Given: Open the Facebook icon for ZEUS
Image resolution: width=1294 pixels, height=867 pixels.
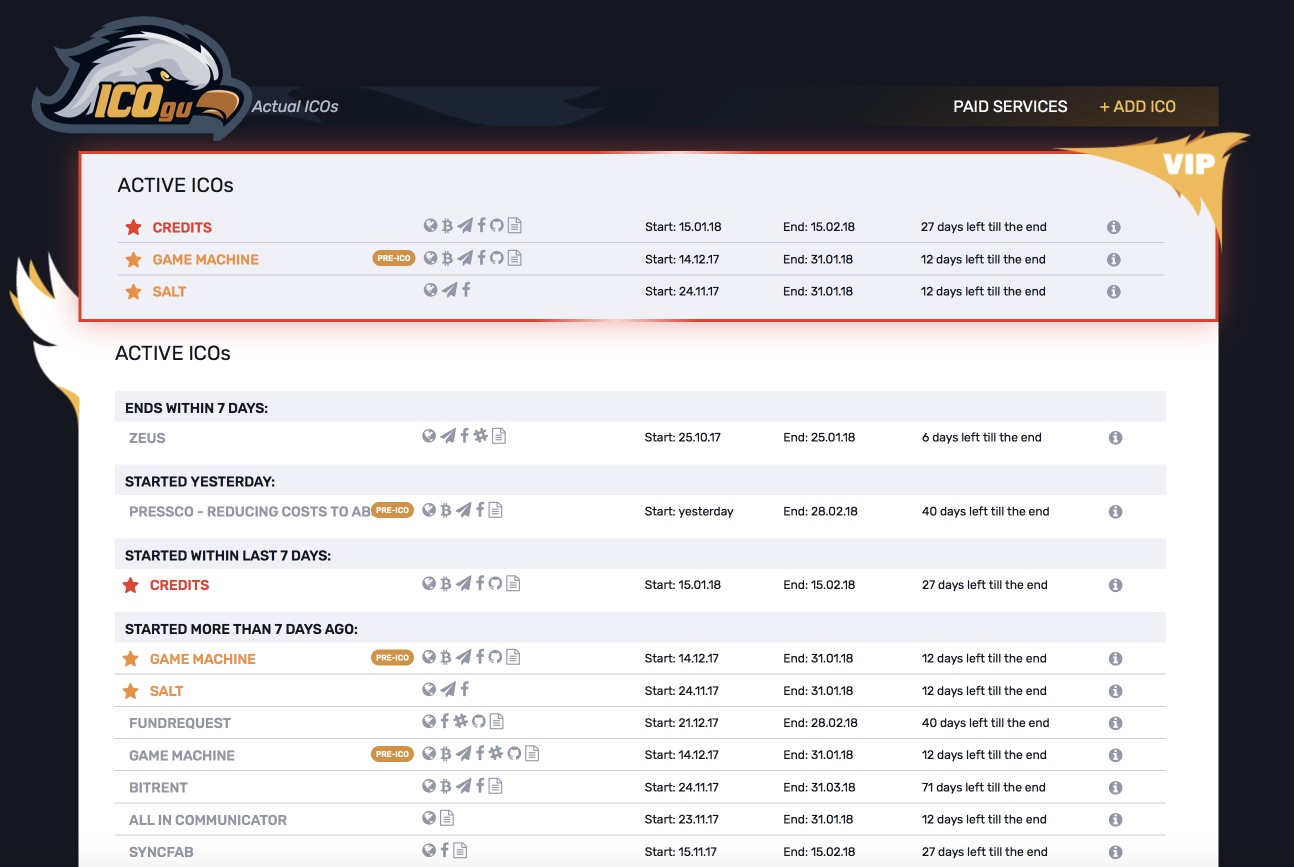Looking at the screenshot, I should pyautogui.click(x=464, y=436).
